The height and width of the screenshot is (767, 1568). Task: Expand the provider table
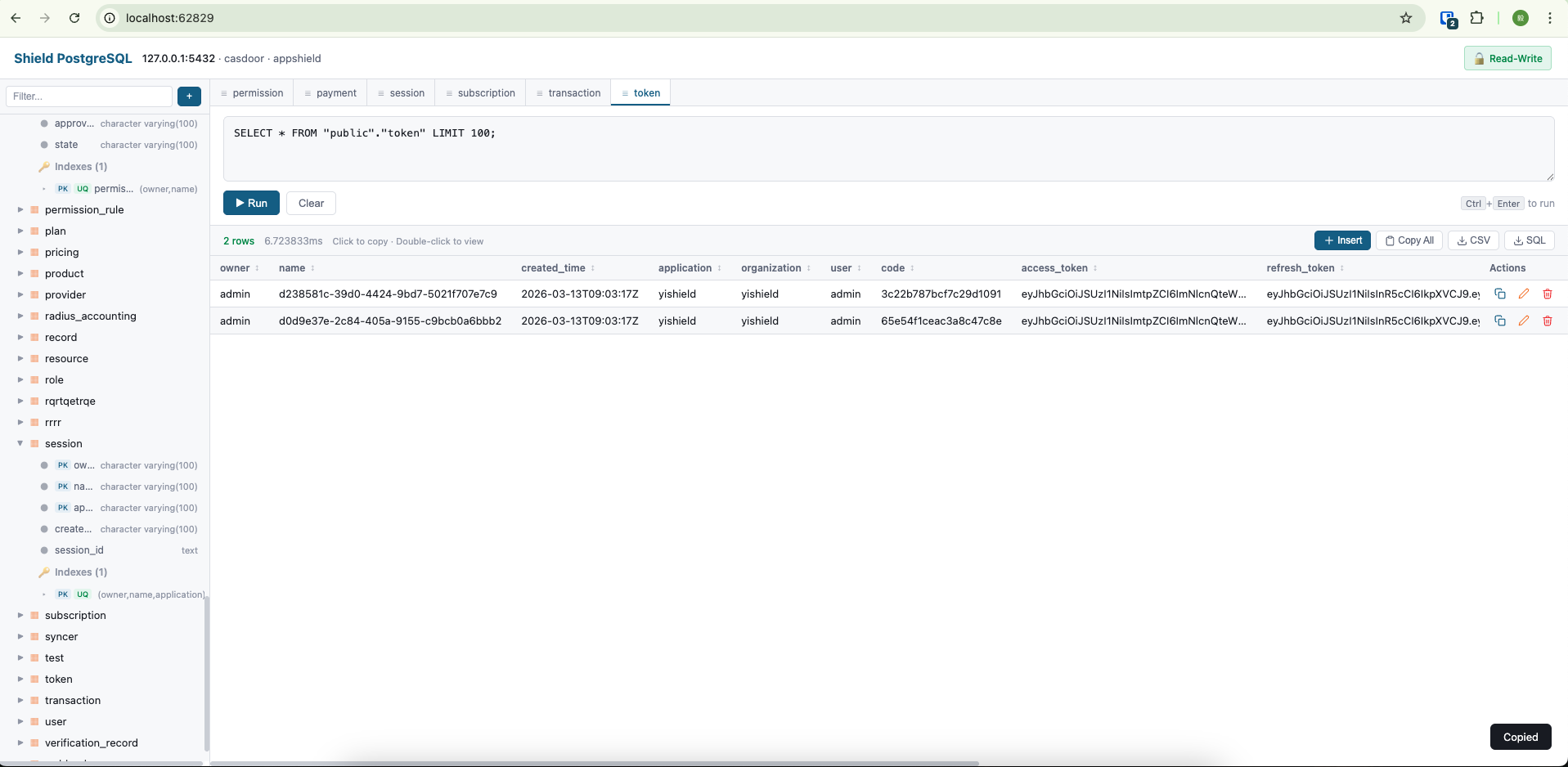click(x=20, y=295)
